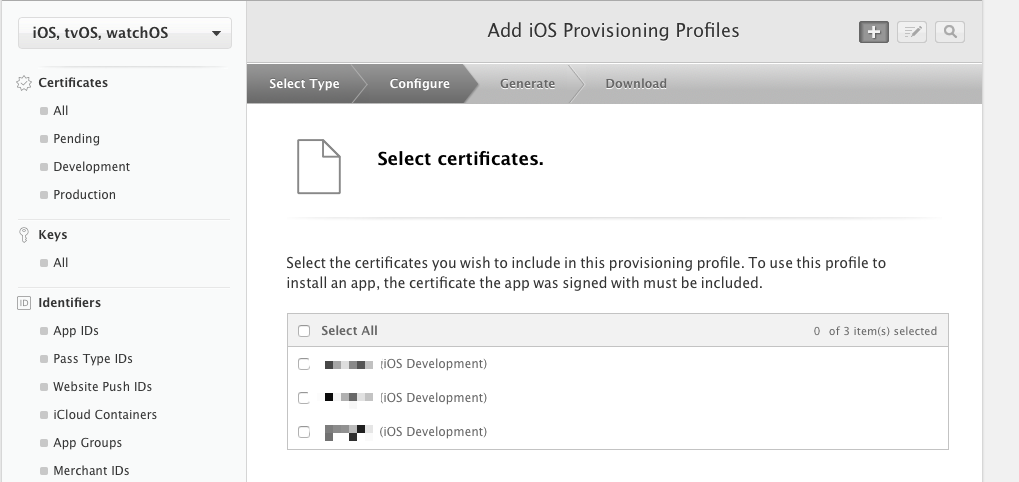The image size is (1019, 482).
Task: Click the edit pencil icon
Action: point(912,32)
